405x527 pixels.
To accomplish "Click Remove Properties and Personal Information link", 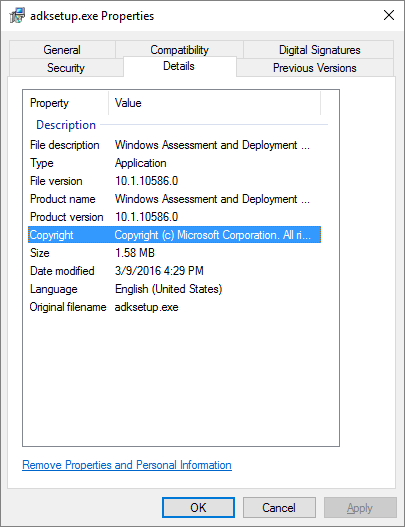I will click(x=127, y=465).
